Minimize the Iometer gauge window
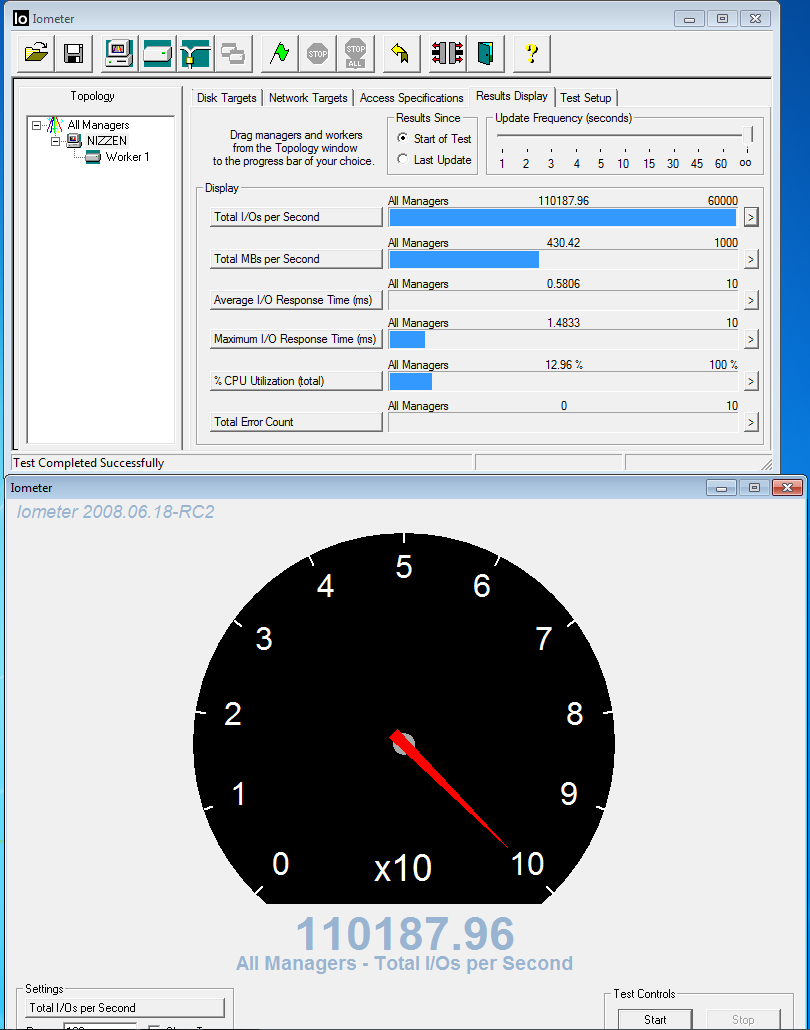This screenshot has height=1030, width=810. [x=721, y=487]
